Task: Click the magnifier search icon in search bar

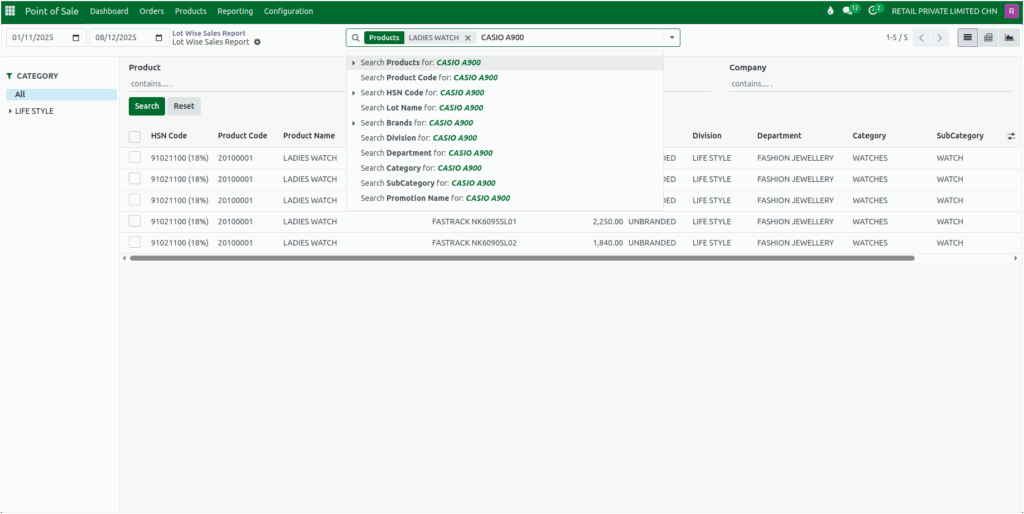Action: pyautogui.click(x=356, y=38)
